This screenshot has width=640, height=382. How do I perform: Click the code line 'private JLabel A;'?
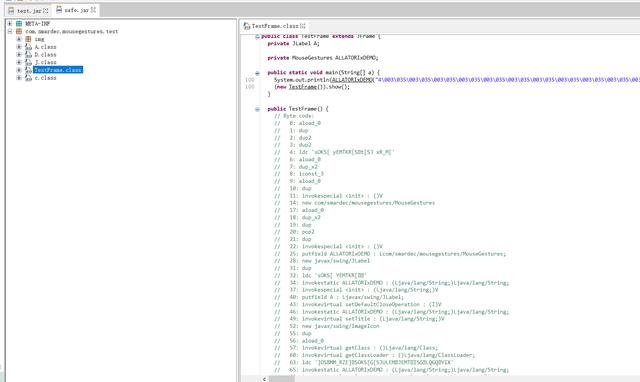[x=293, y=43]
